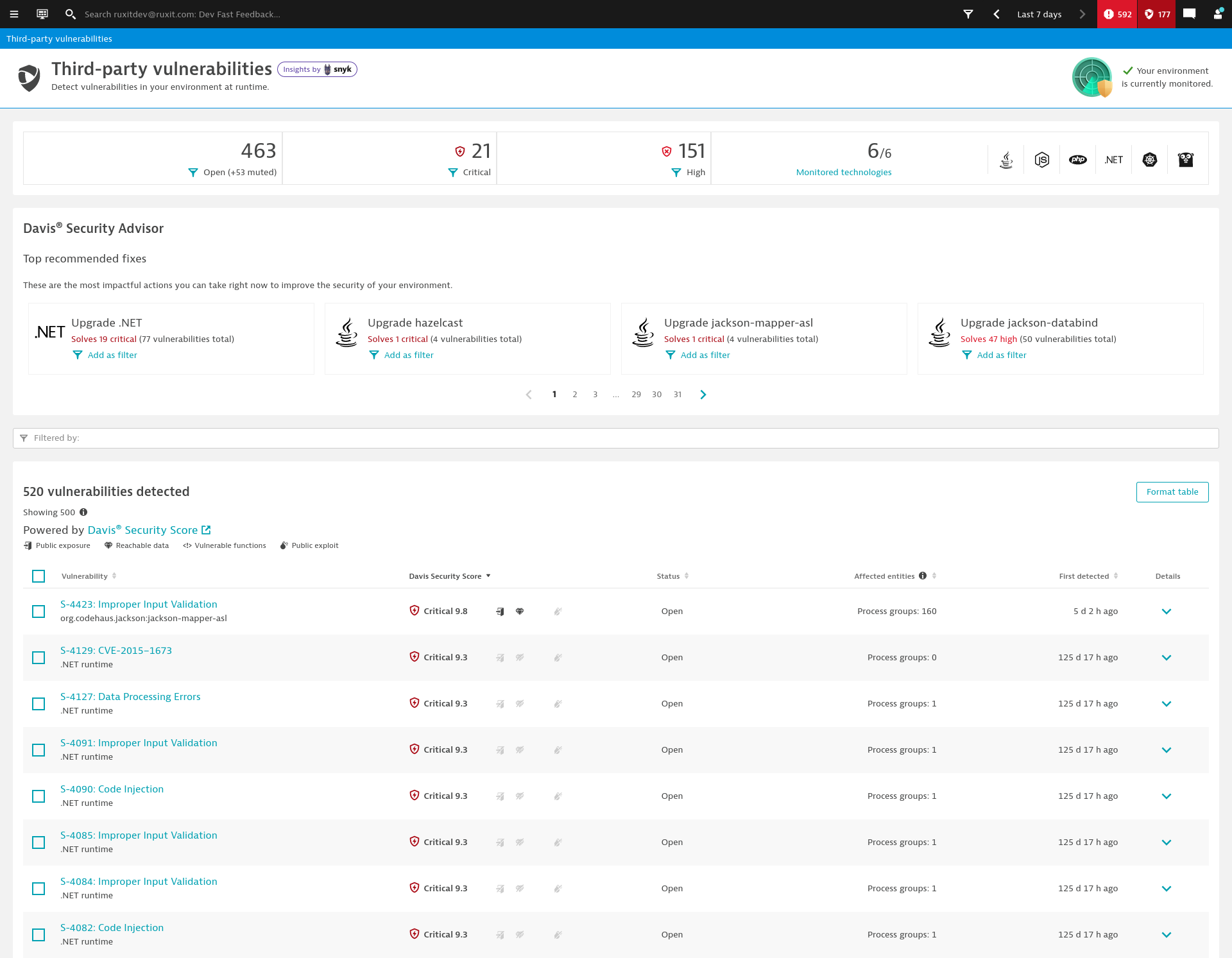Viewport: 1232px width, 958px height.
Task: Expand details for S-4127 row
Action: pos(1167,704)
